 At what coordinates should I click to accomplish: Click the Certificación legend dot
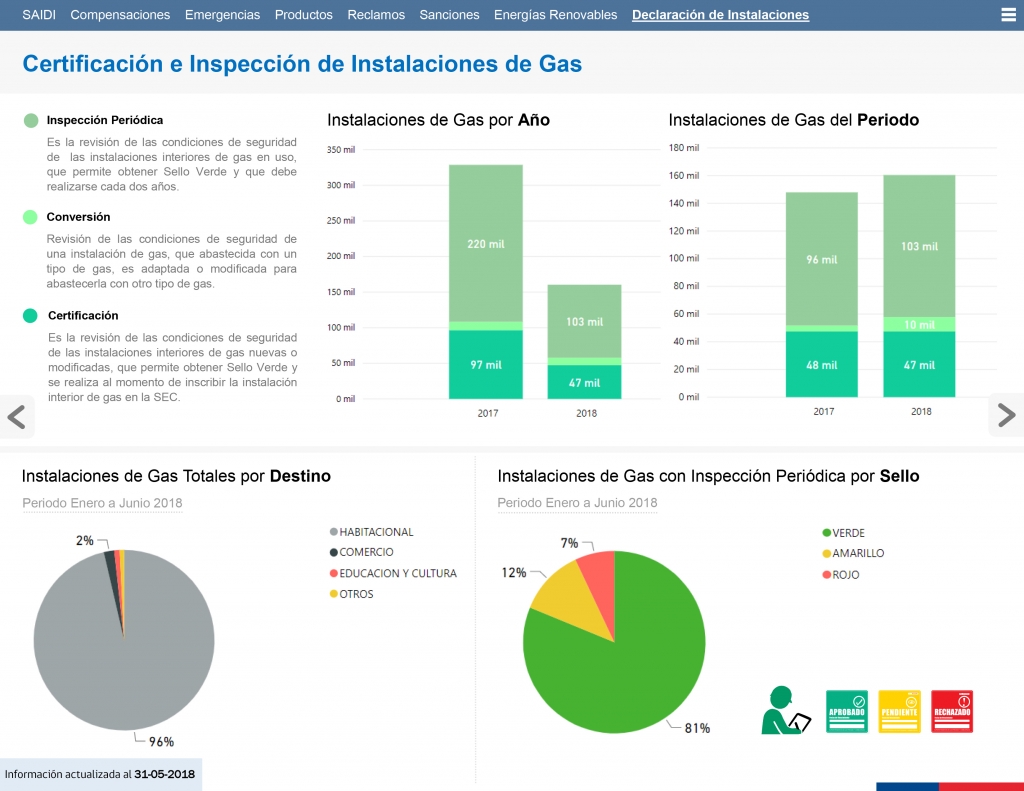click(30, 315)
